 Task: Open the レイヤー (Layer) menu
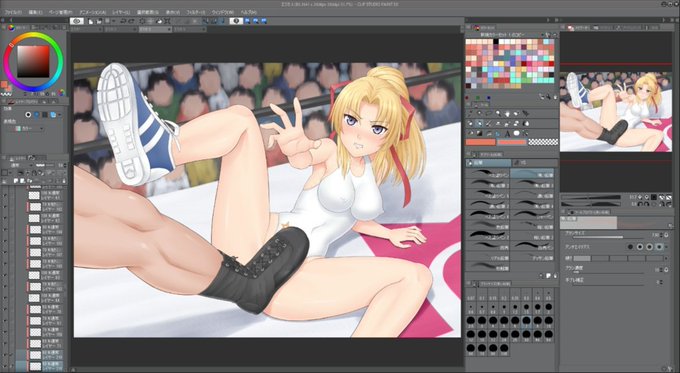[x=121, y=12]
